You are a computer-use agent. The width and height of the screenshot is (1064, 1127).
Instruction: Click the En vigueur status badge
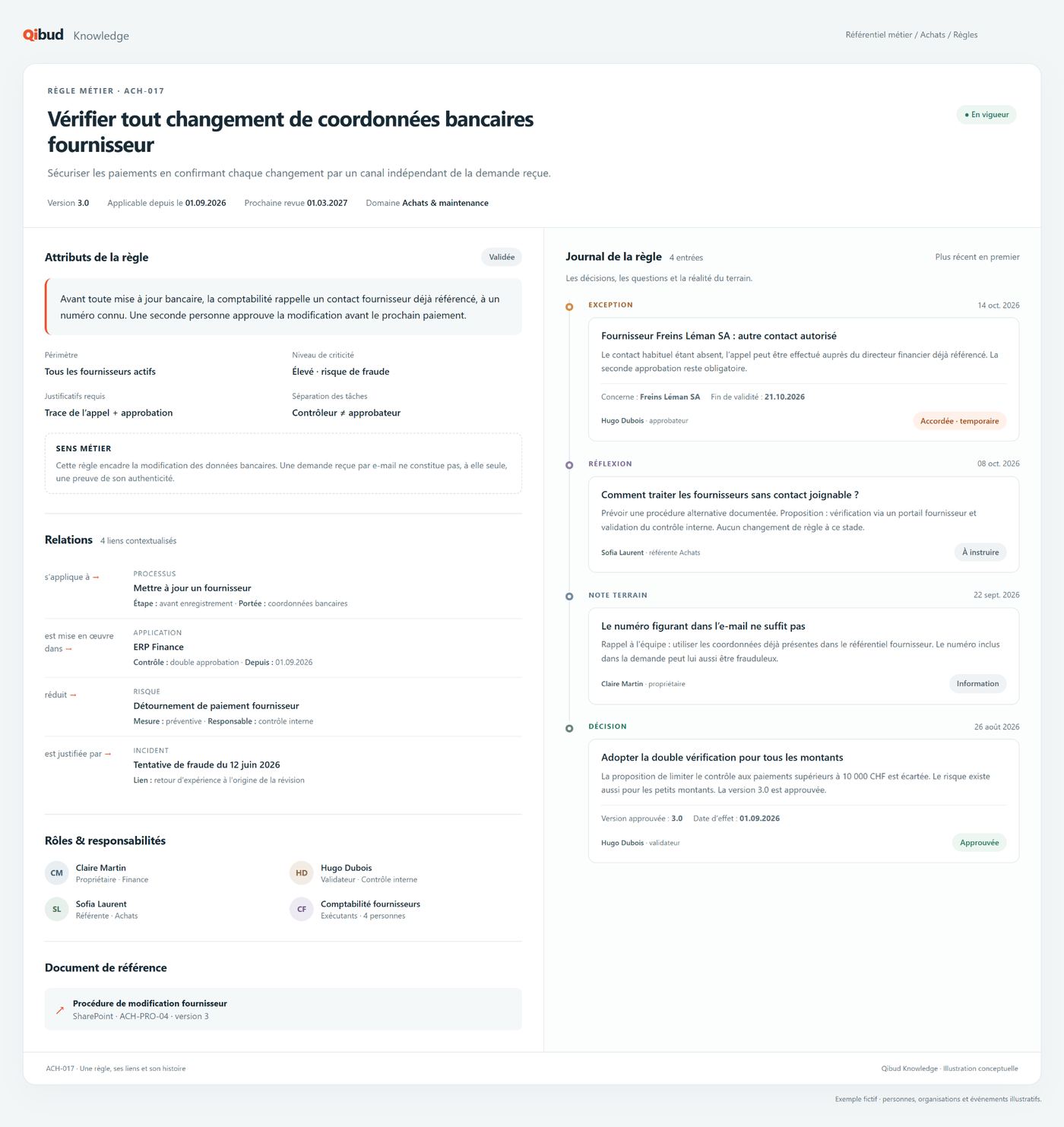click(x=986, y=115)
